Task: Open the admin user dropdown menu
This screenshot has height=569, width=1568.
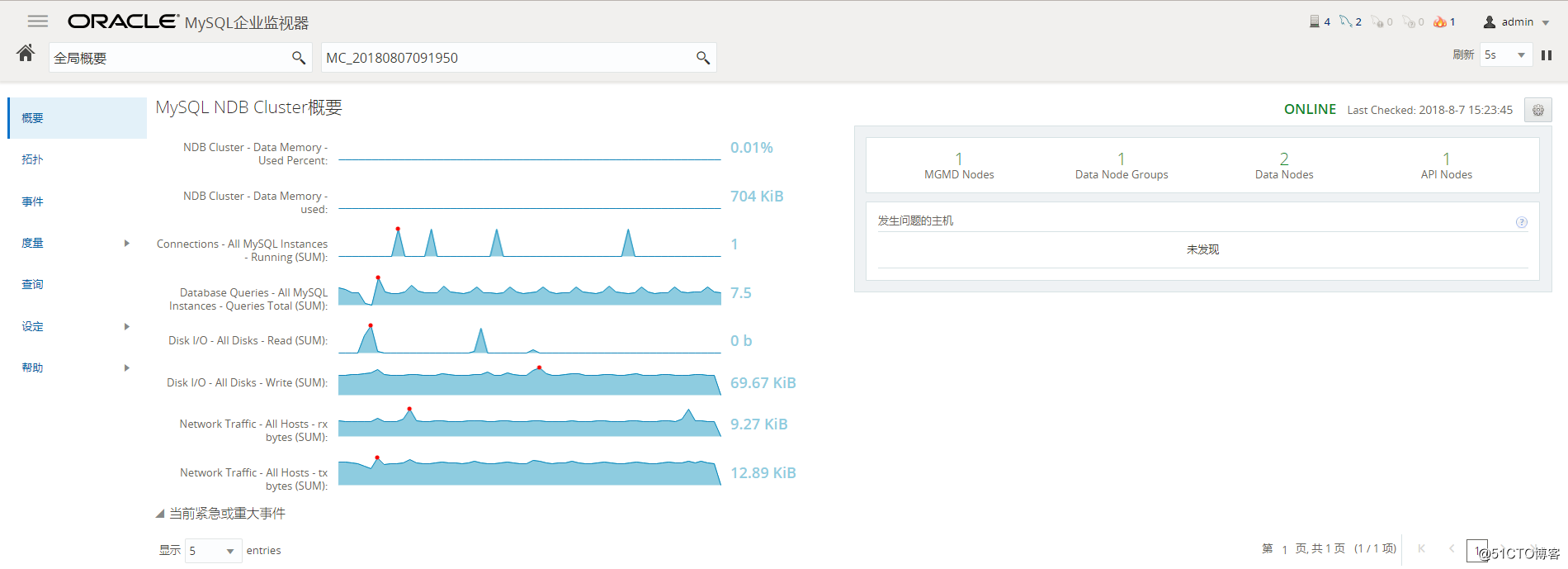Action: tap(1546, 23)
